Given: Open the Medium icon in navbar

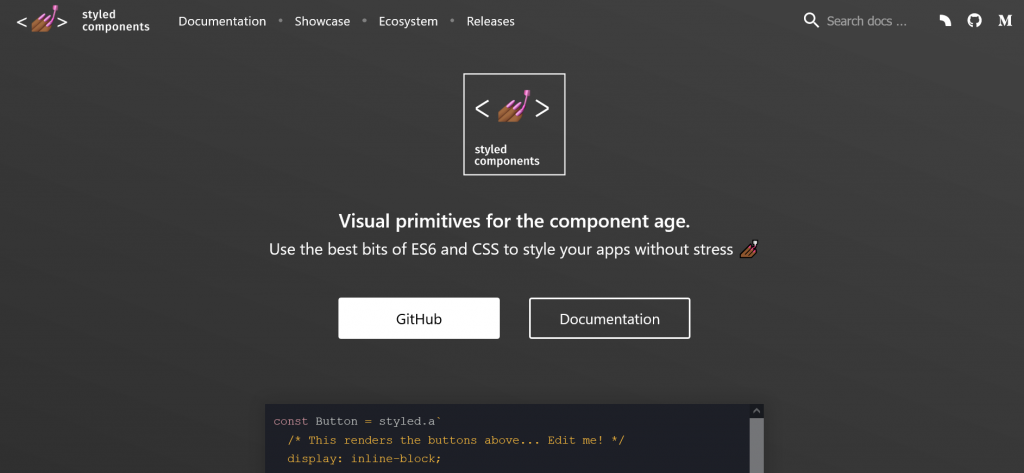Looking at the screenshot, I should [x=1005, y=21].
